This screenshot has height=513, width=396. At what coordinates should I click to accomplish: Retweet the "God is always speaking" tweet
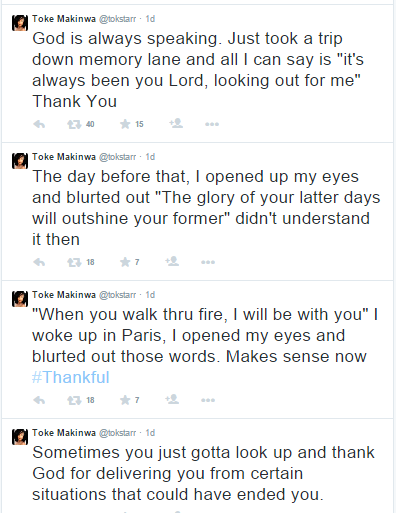pos(74,124)
